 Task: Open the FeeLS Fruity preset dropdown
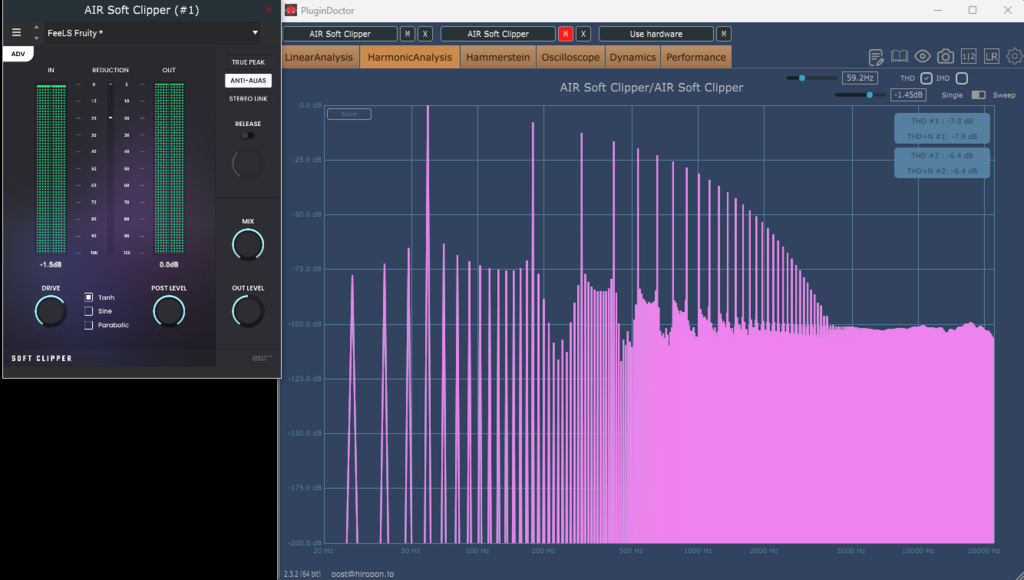click(153, 33)
